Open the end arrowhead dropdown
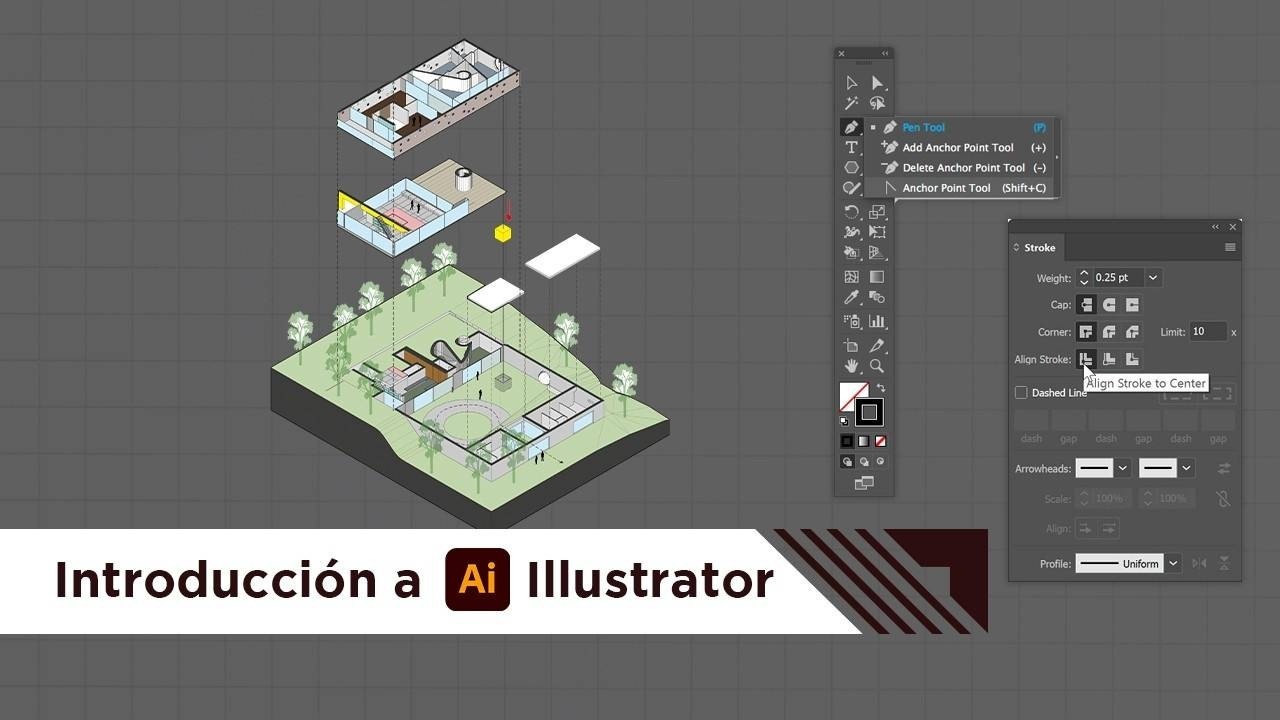This screenshot has height=720, width=1280. pyautogui.click(x=1186, y=468)
